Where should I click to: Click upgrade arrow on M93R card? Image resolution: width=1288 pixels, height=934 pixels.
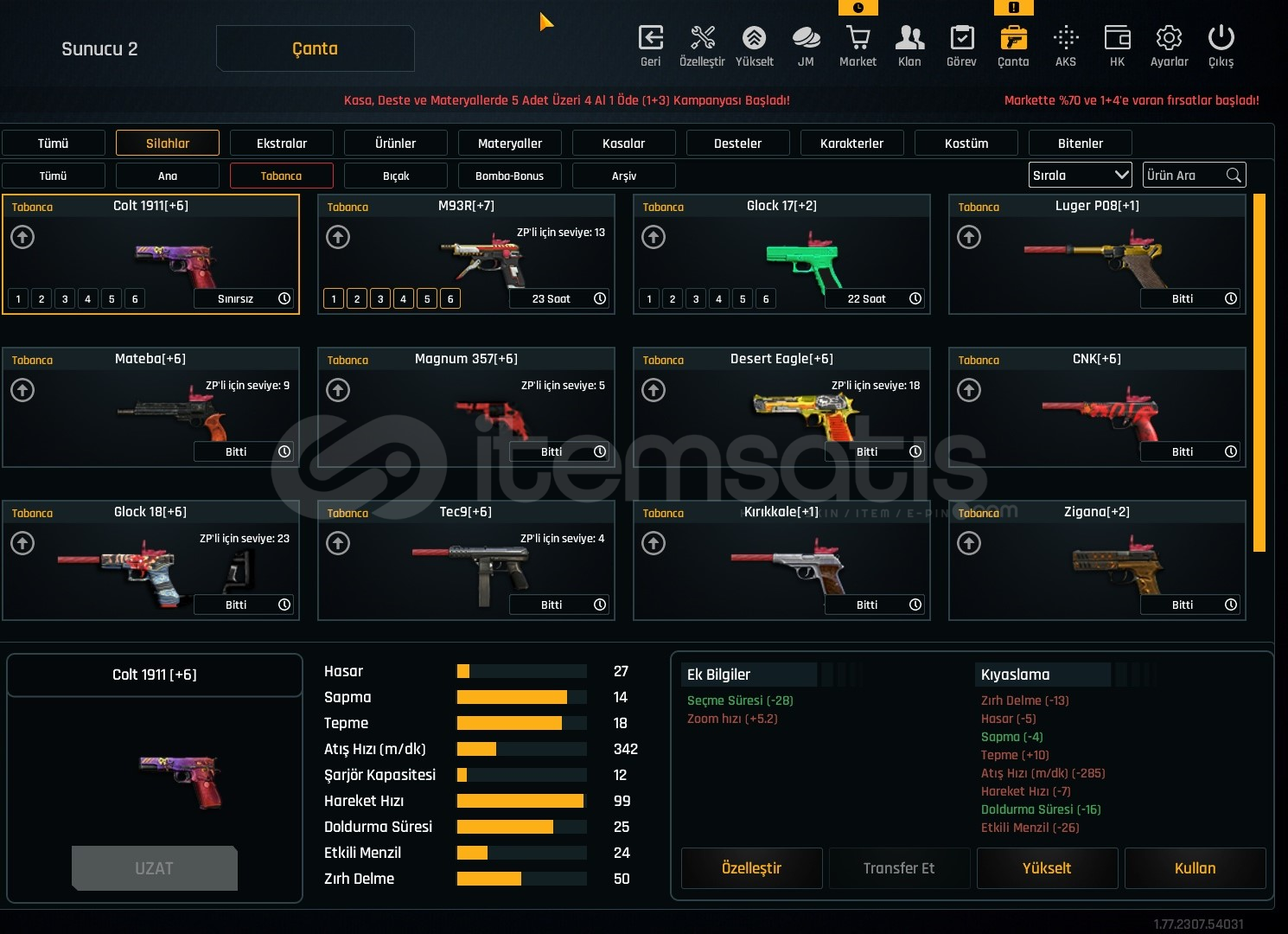click(338, 237)
